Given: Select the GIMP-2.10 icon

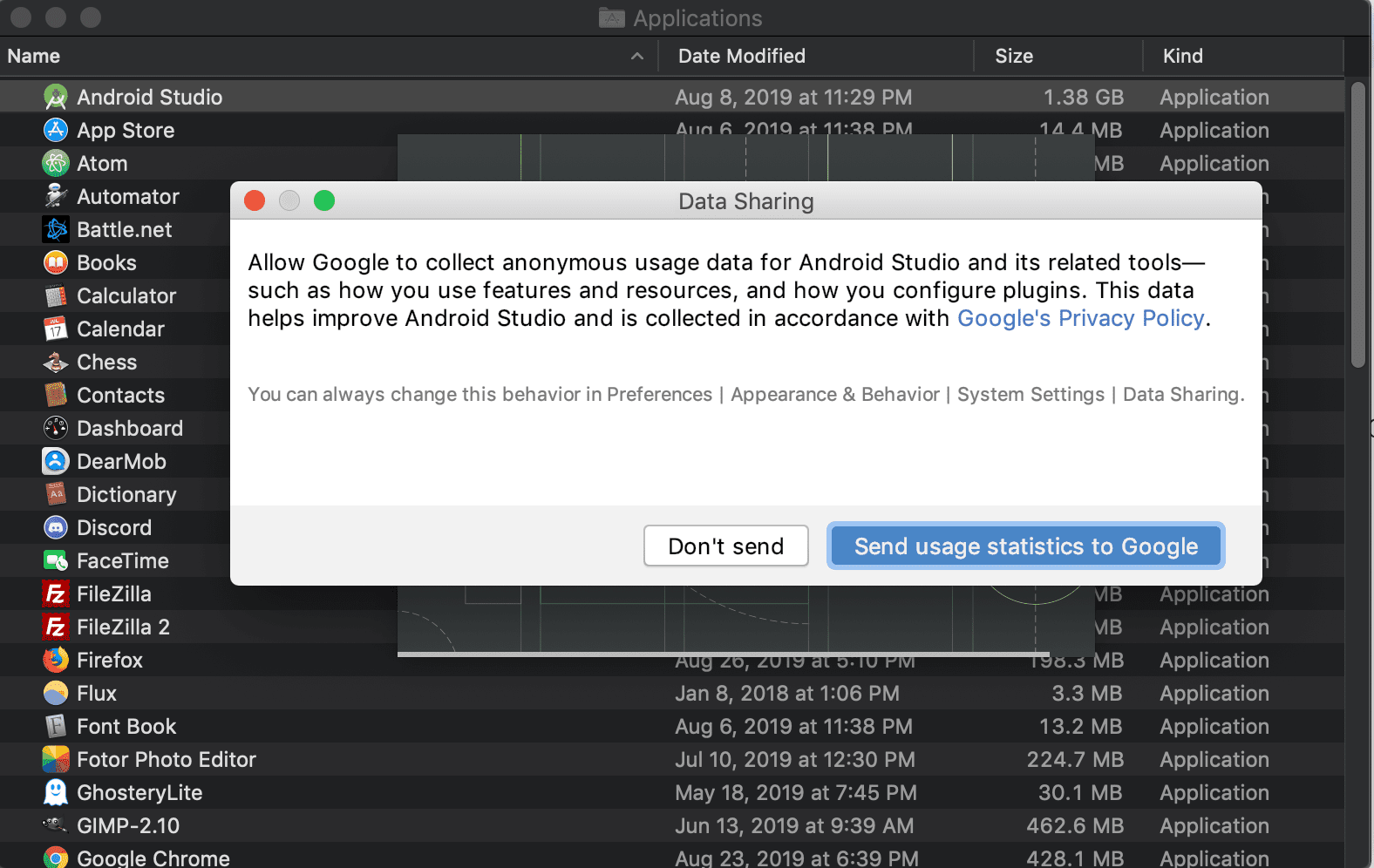Looking at the screenshot, I should coord(56,825).
